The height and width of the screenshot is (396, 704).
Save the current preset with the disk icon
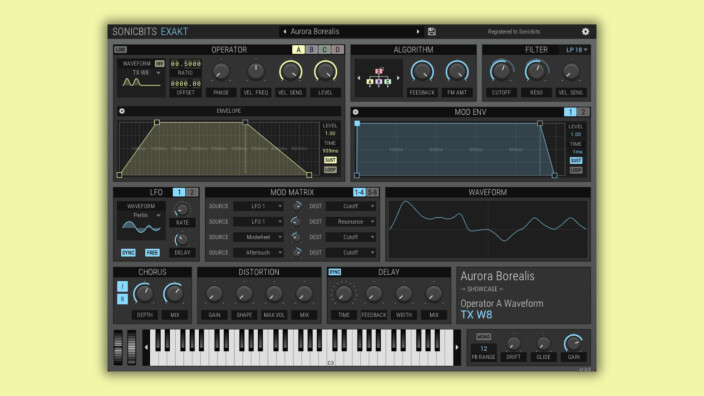coord(431,31)
